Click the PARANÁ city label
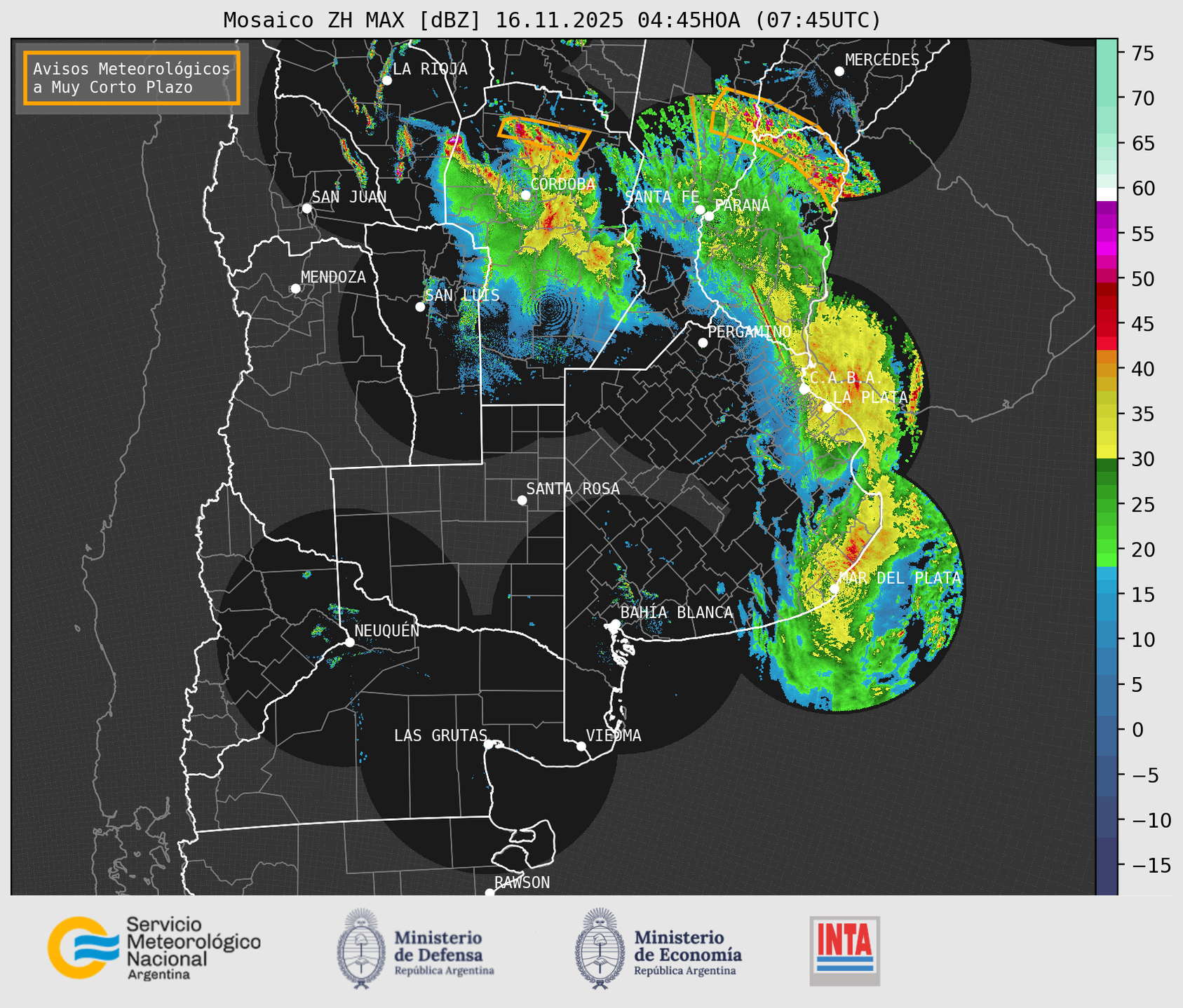The image size is (1183, 1008). pyautogui.click(x=742, y=205)
